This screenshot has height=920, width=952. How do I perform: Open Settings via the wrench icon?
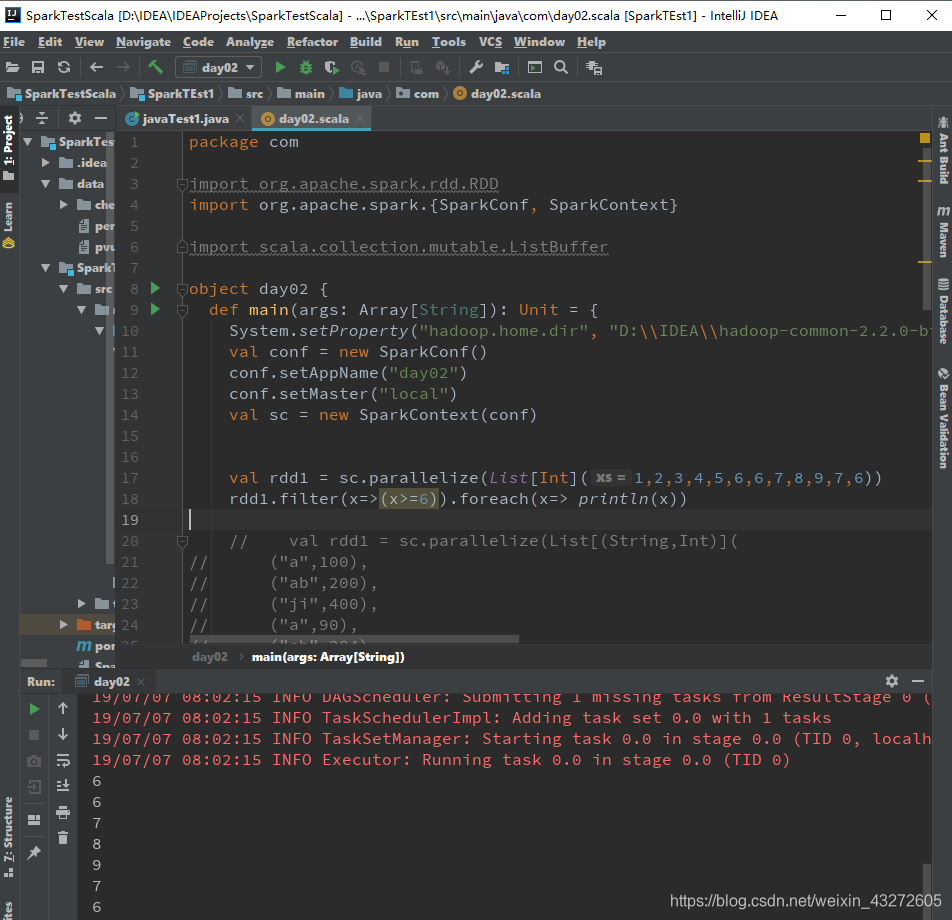476,67
